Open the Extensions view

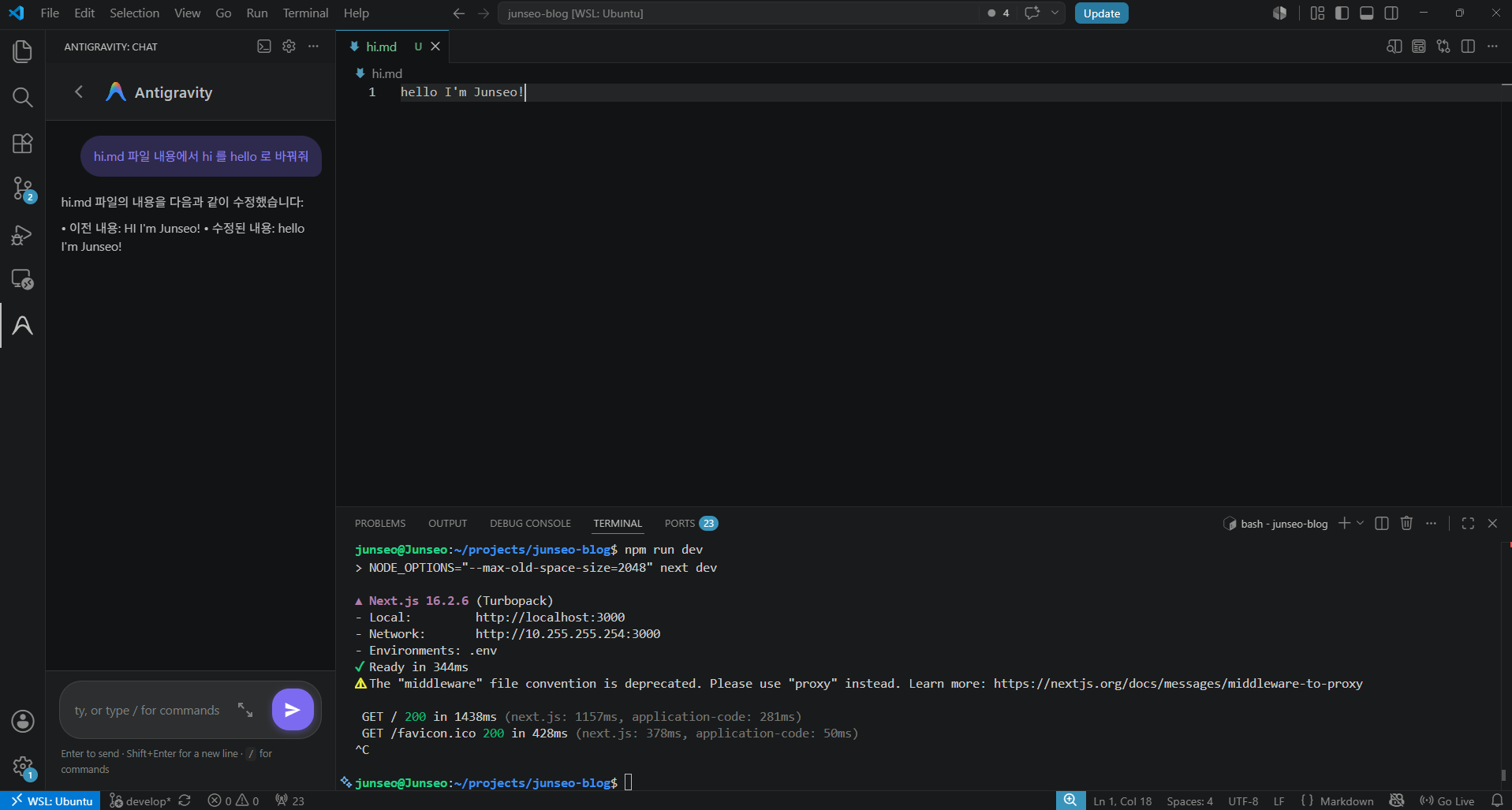(23, 144)
